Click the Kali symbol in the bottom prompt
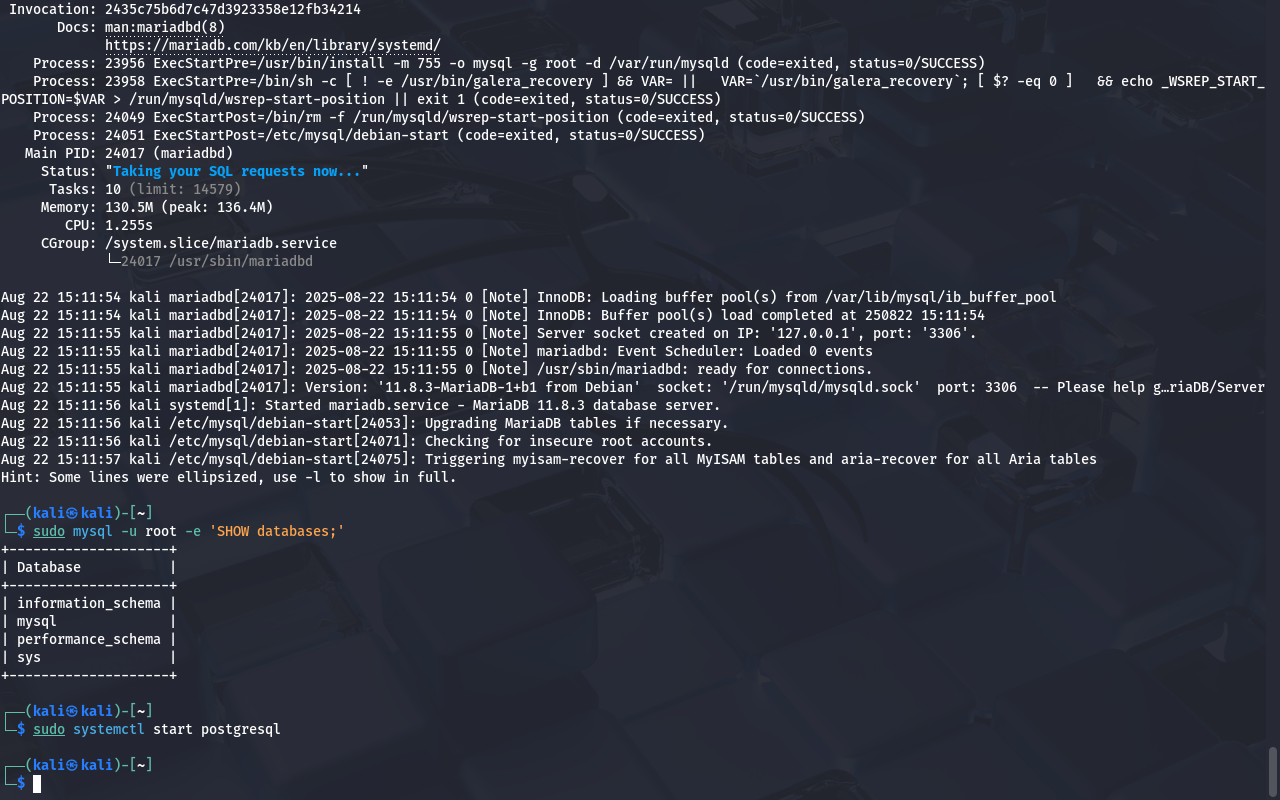 (x=73, y=765)
